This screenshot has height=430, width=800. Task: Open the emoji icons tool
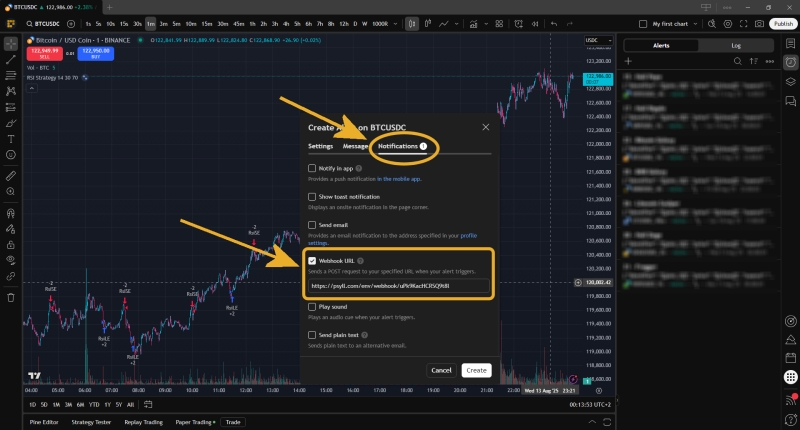click(11, 155)
